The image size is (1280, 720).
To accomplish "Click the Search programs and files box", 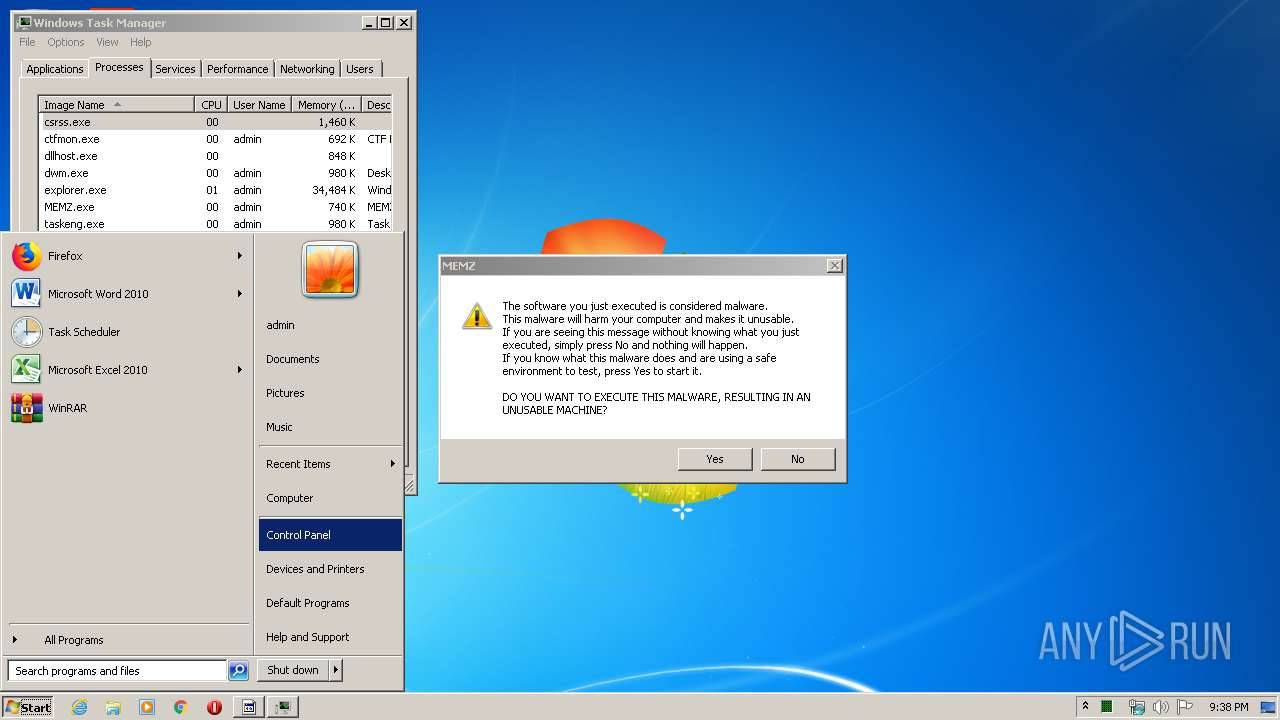I will click(x=117, y=671).
